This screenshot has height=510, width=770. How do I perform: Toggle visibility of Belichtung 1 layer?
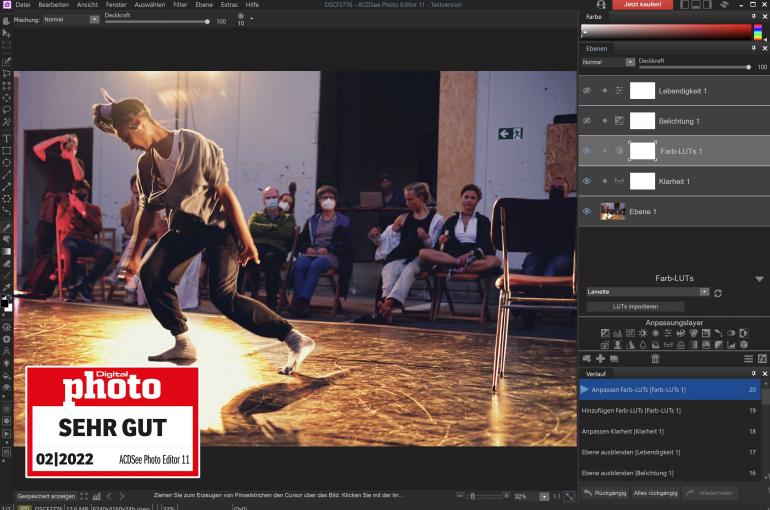(587, 121)
